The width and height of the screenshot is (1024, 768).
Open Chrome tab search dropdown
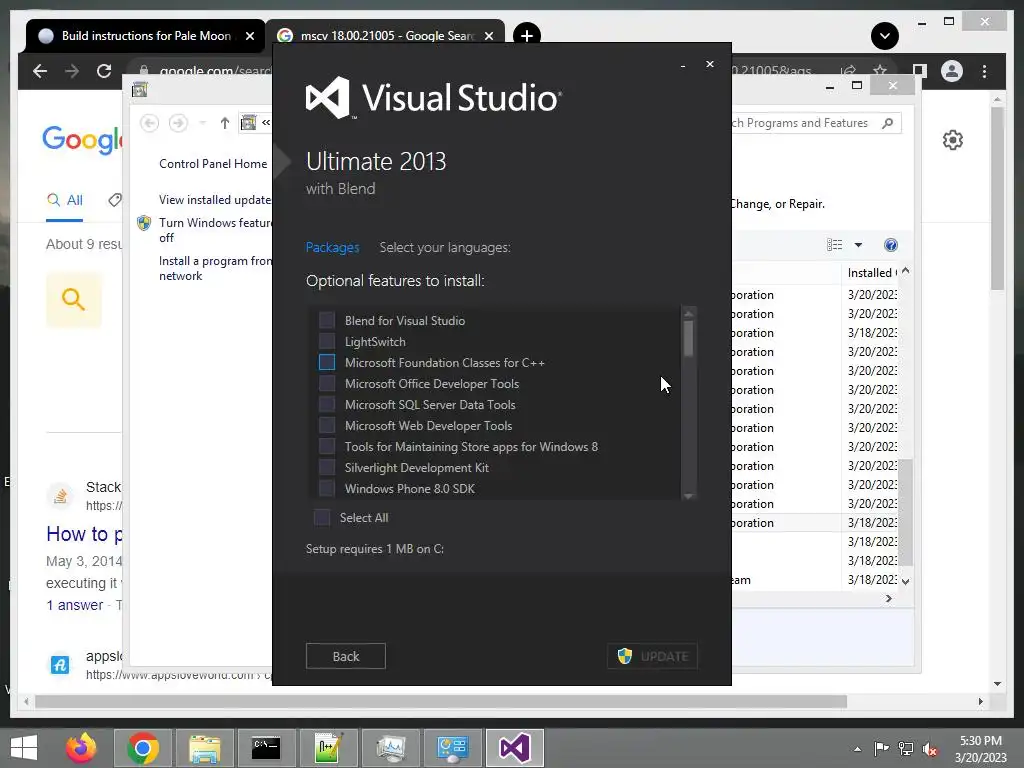tap(884, 36)
